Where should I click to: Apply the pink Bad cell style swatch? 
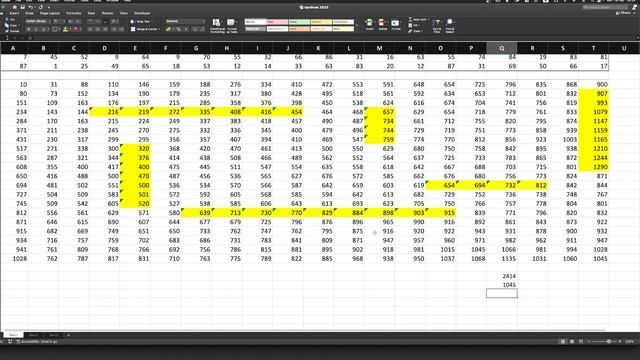click(x=277, y=22)
